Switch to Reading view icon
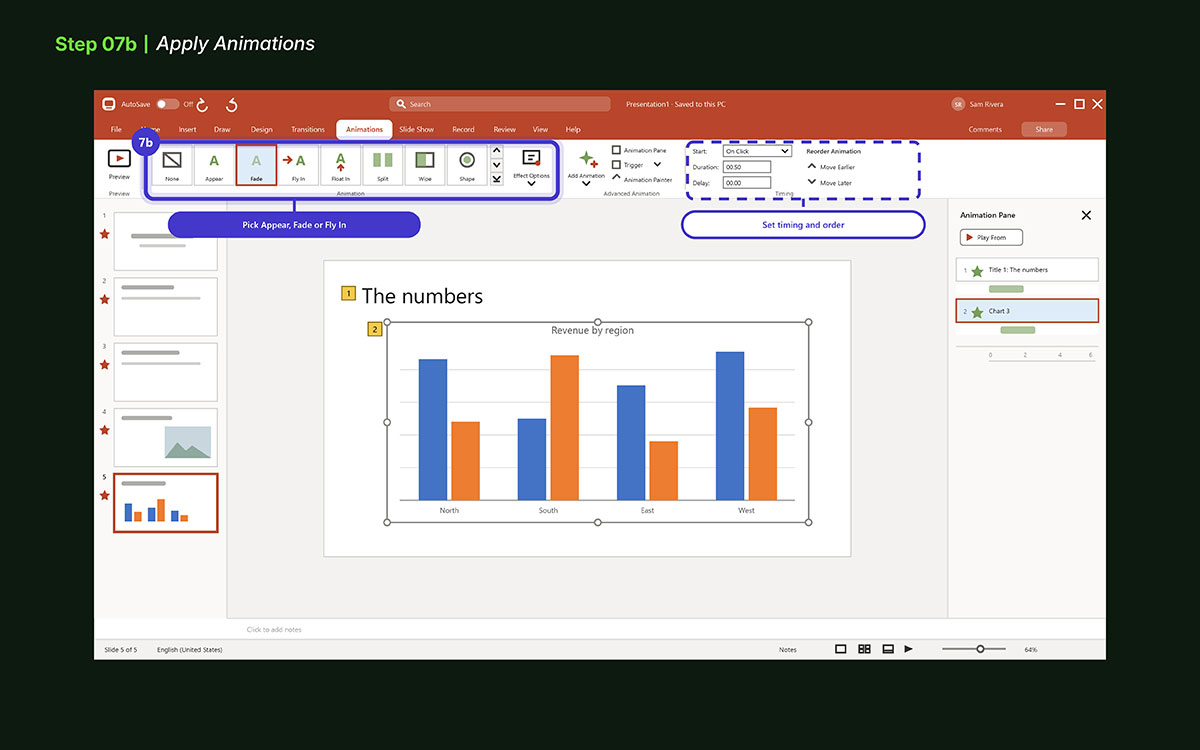1200x750 pixels. click(888, 649)
